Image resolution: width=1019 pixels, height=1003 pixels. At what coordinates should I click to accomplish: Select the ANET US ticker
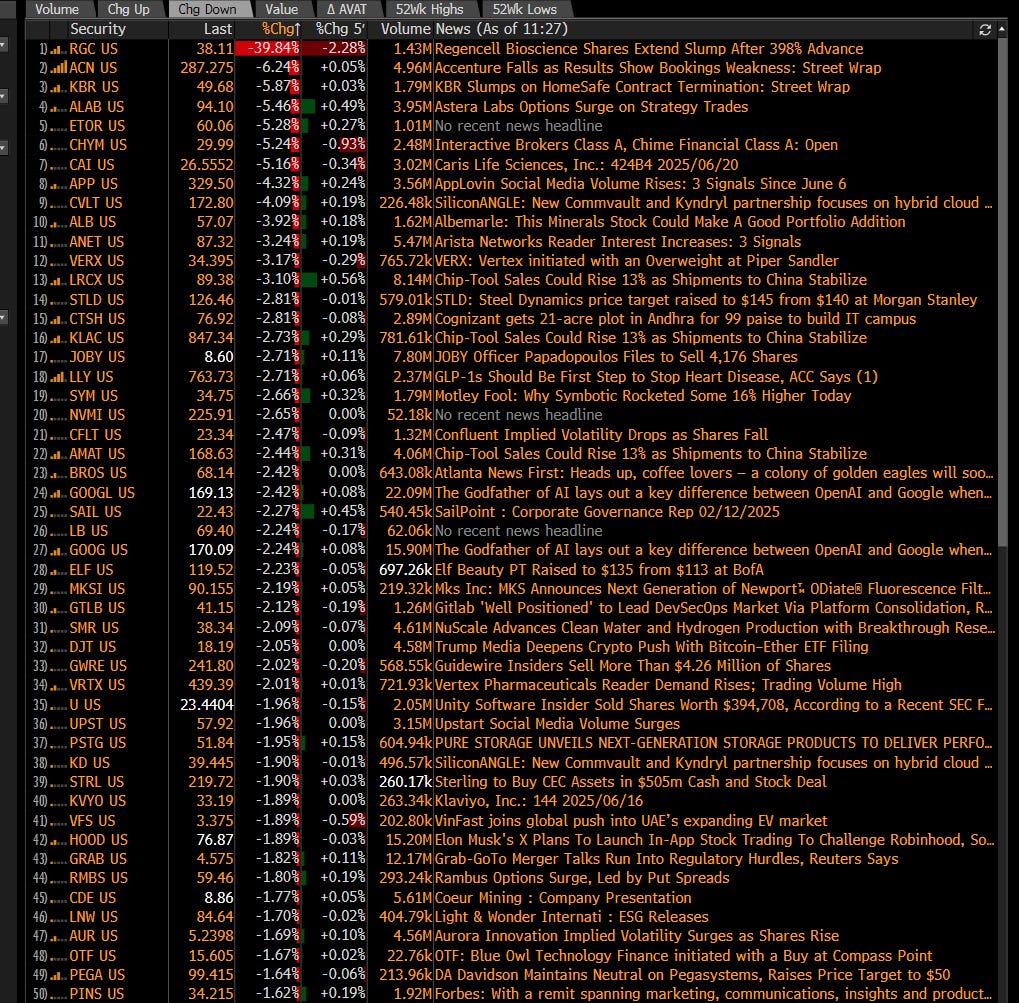pyautogui.click(x=96, y=242)
